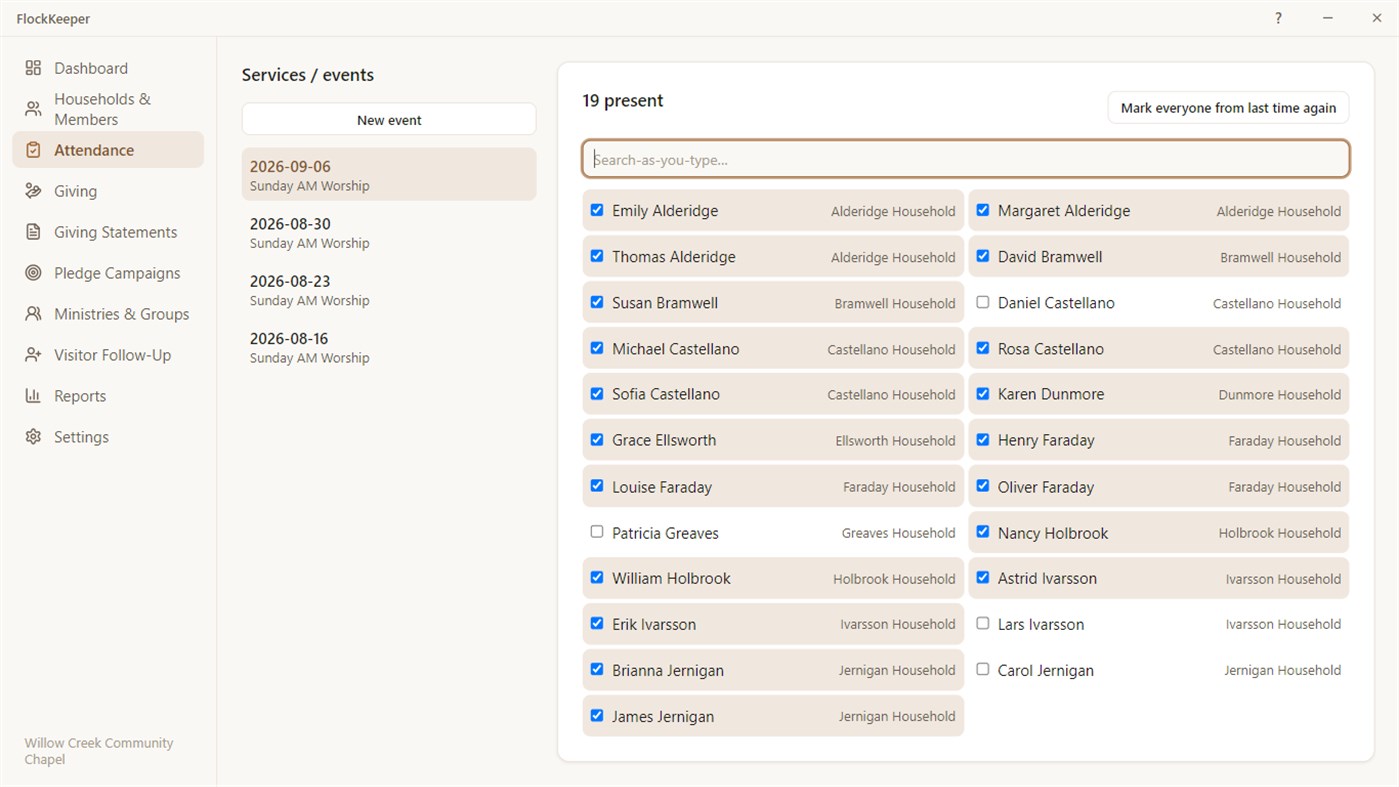Click the New event button
1399x787 pixels.
coord(389,120)
